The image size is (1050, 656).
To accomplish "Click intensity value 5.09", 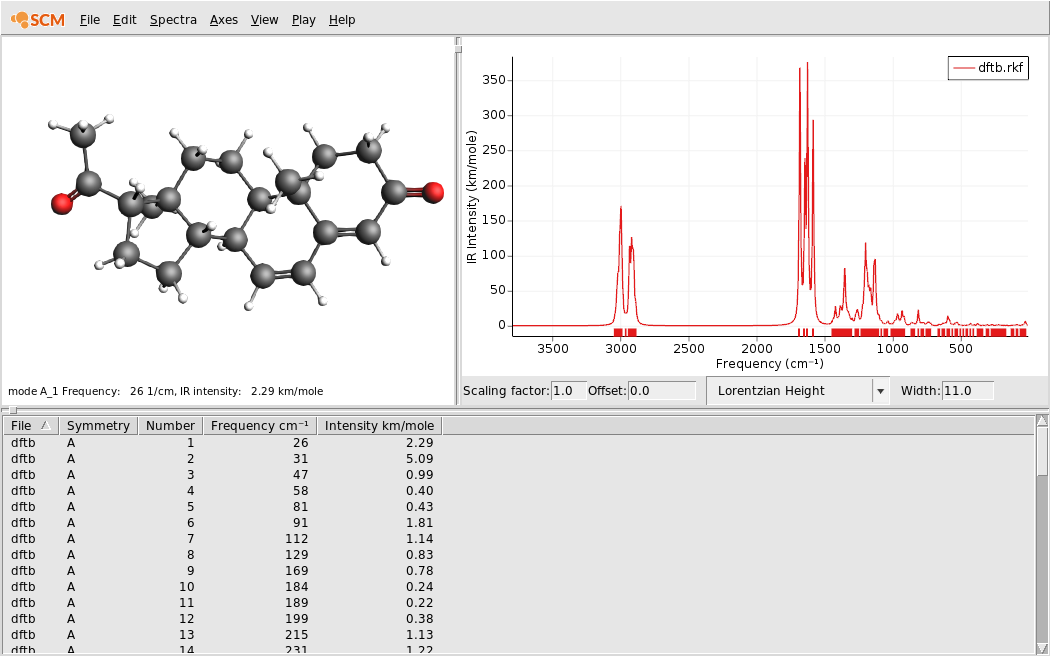I will 420,459.
